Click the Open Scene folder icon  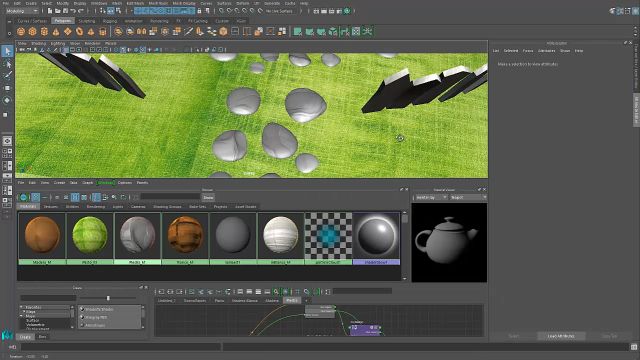coord(58,11)
